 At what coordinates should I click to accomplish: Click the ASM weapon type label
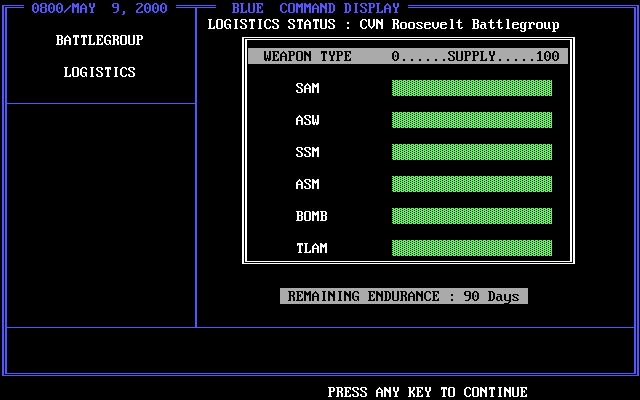(307, 184)
